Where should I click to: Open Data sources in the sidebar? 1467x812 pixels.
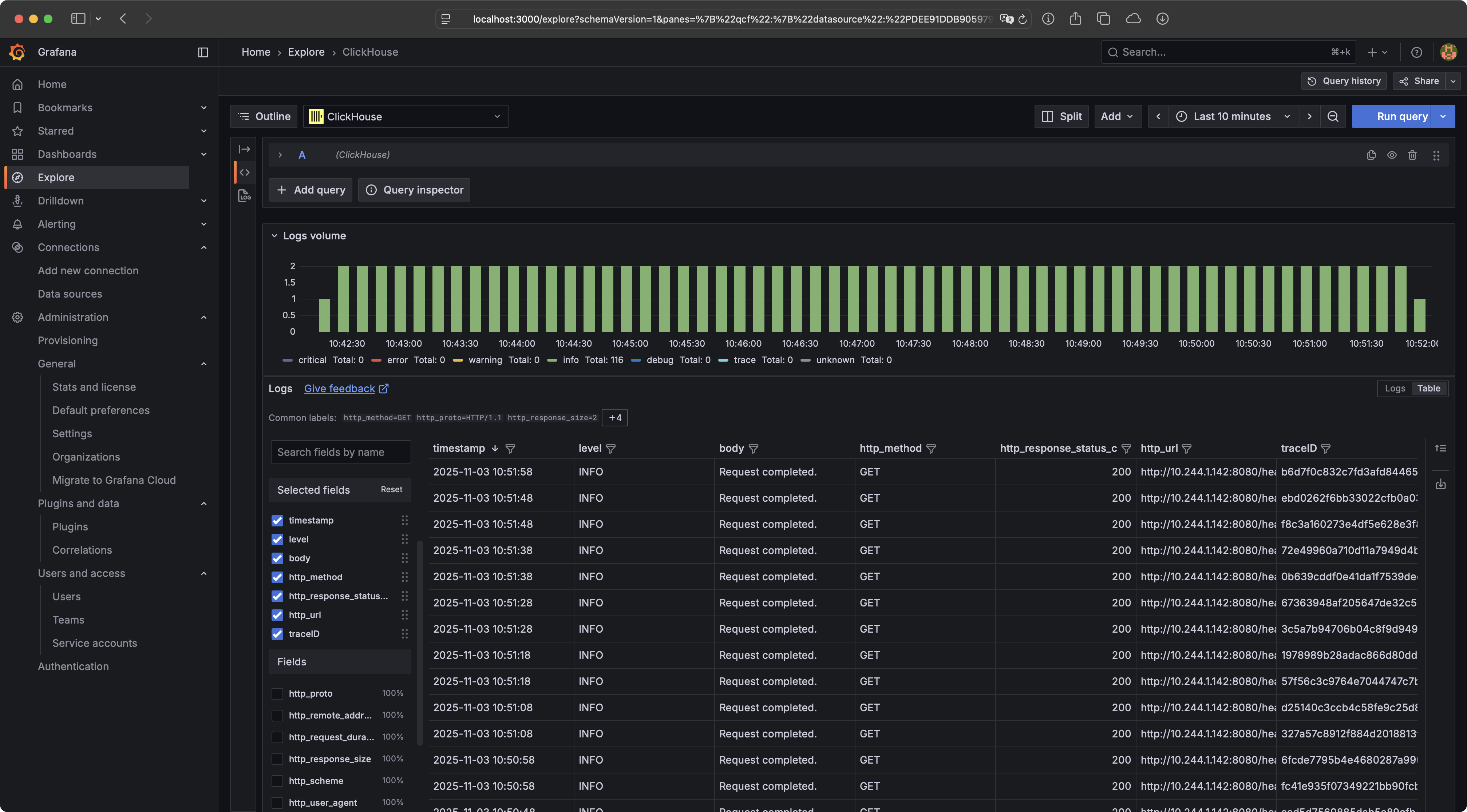coord(70,294)
